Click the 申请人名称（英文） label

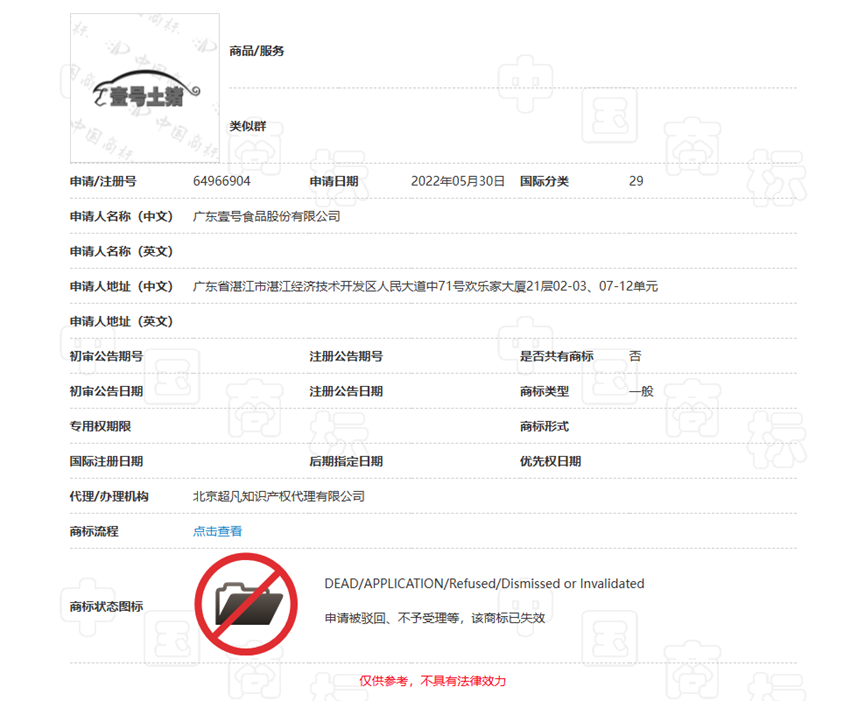point(121,251)
